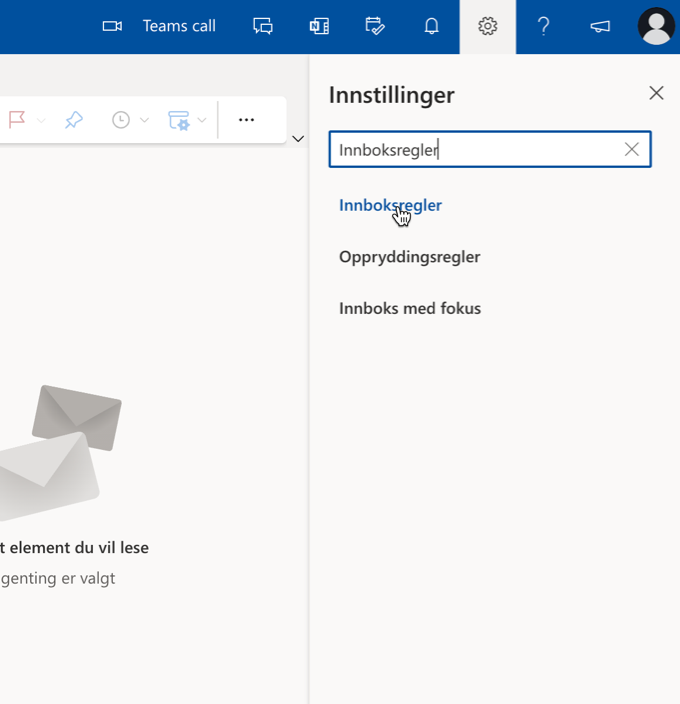Close the Innstillinger panel

click(656, 93)
